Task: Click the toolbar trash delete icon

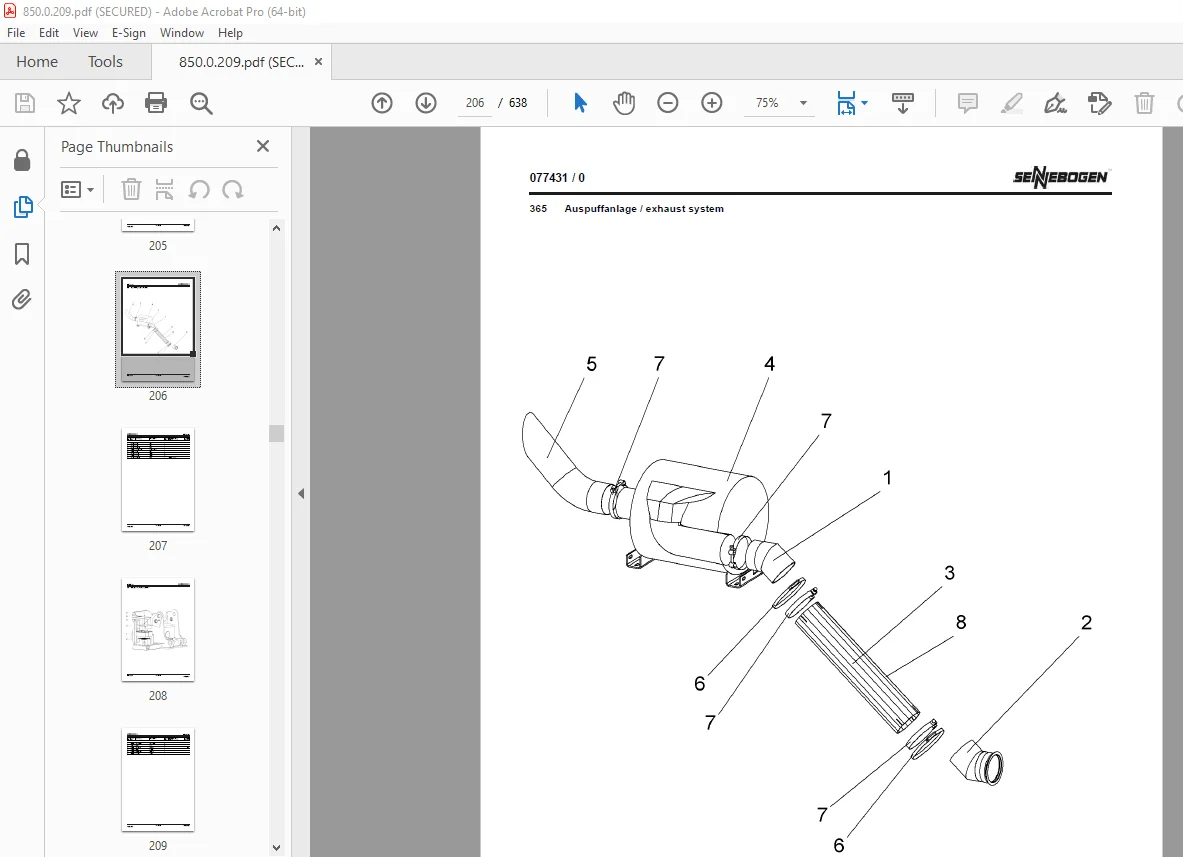Action: click(x=1145, y=103)
